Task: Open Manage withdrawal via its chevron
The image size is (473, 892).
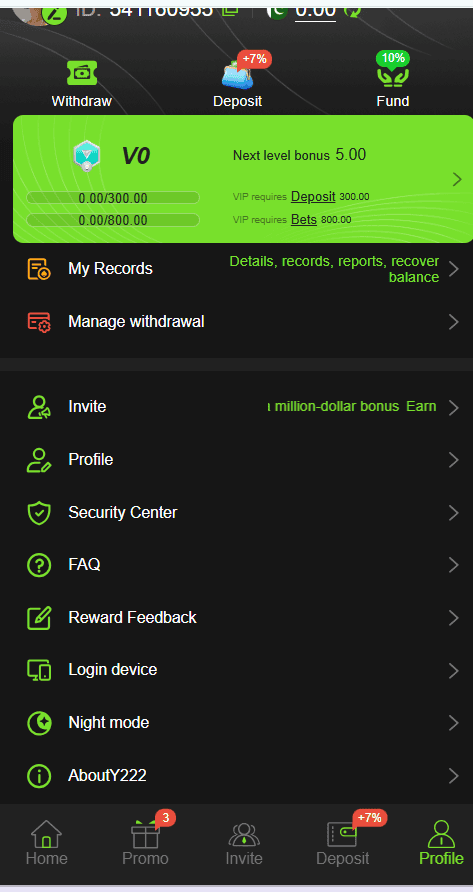Action: (x=454, y=322)
